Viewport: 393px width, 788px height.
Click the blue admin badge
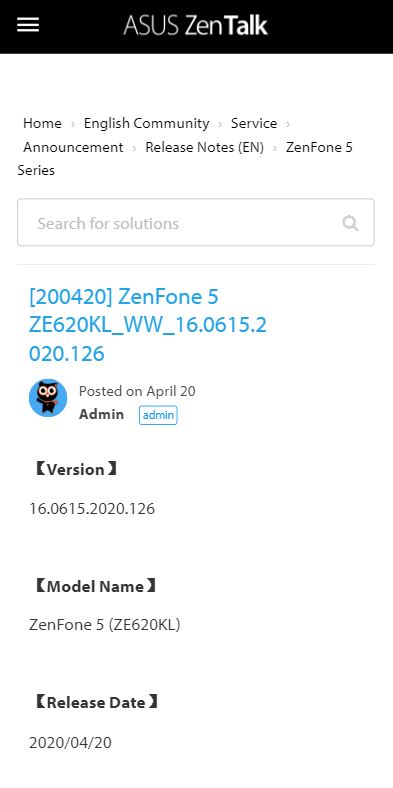click(x=158, y=415)
